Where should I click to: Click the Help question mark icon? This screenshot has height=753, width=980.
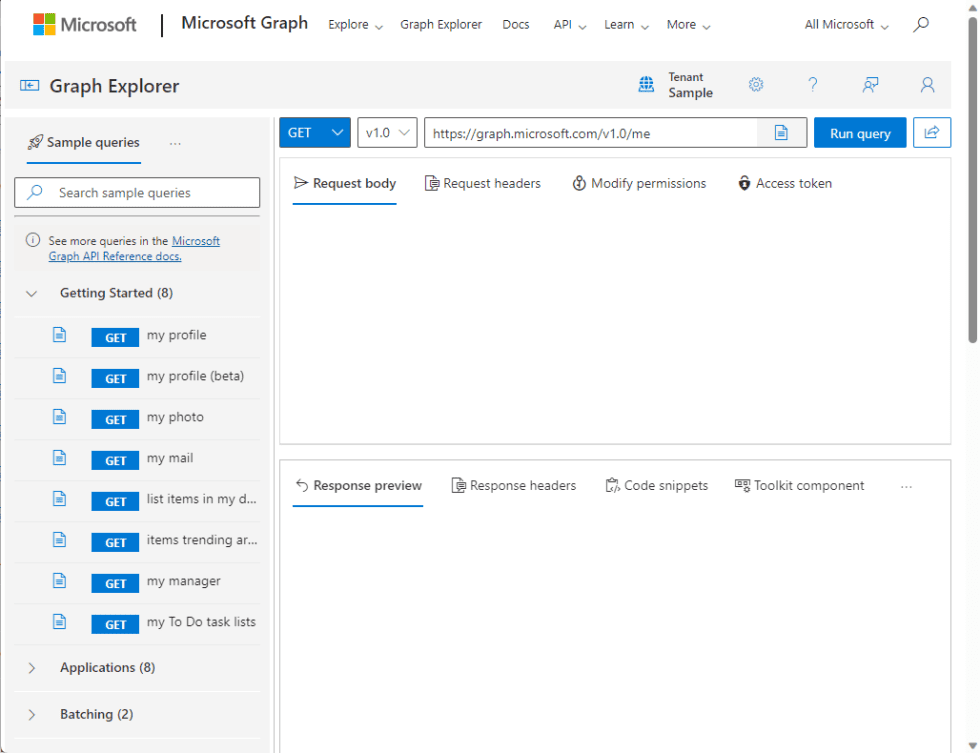coord(813,85)
